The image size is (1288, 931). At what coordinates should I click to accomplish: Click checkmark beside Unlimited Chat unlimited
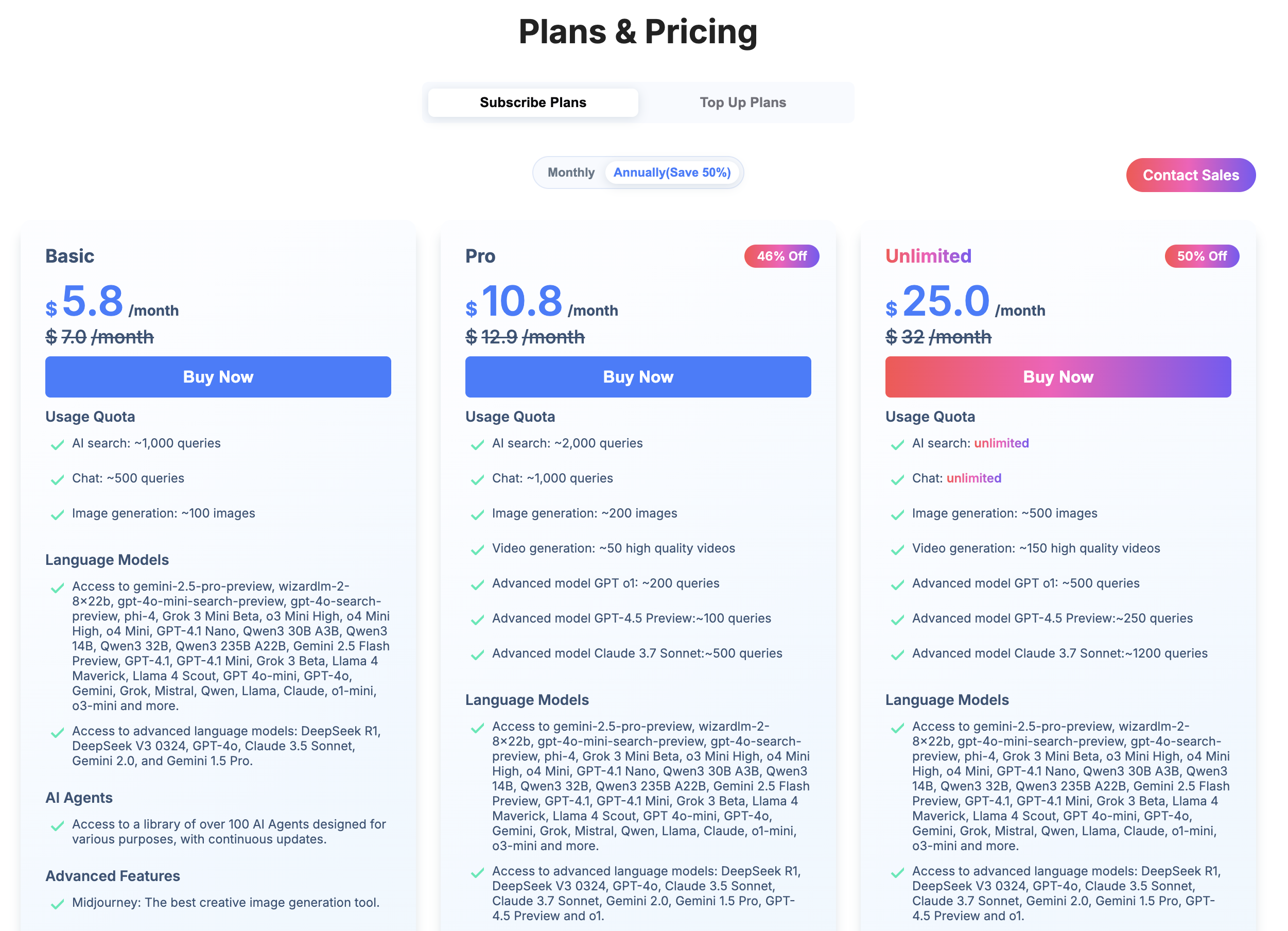point(897,480)
